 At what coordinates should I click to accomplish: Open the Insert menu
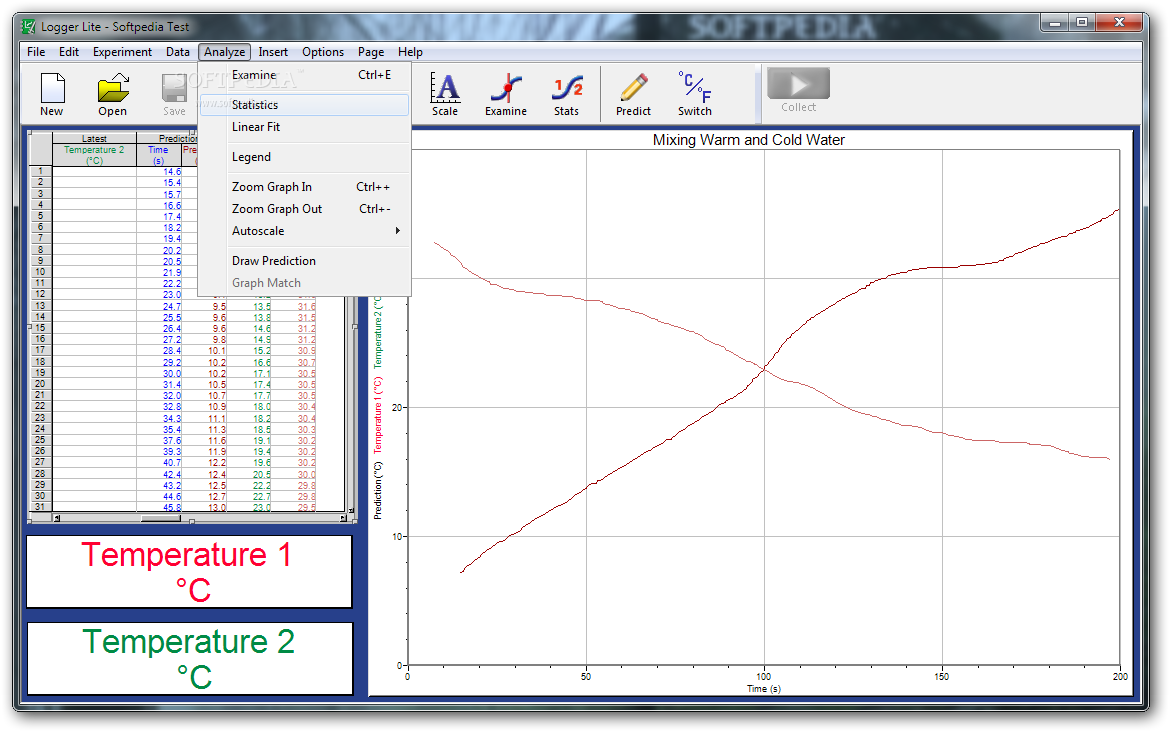pos(273,51)
